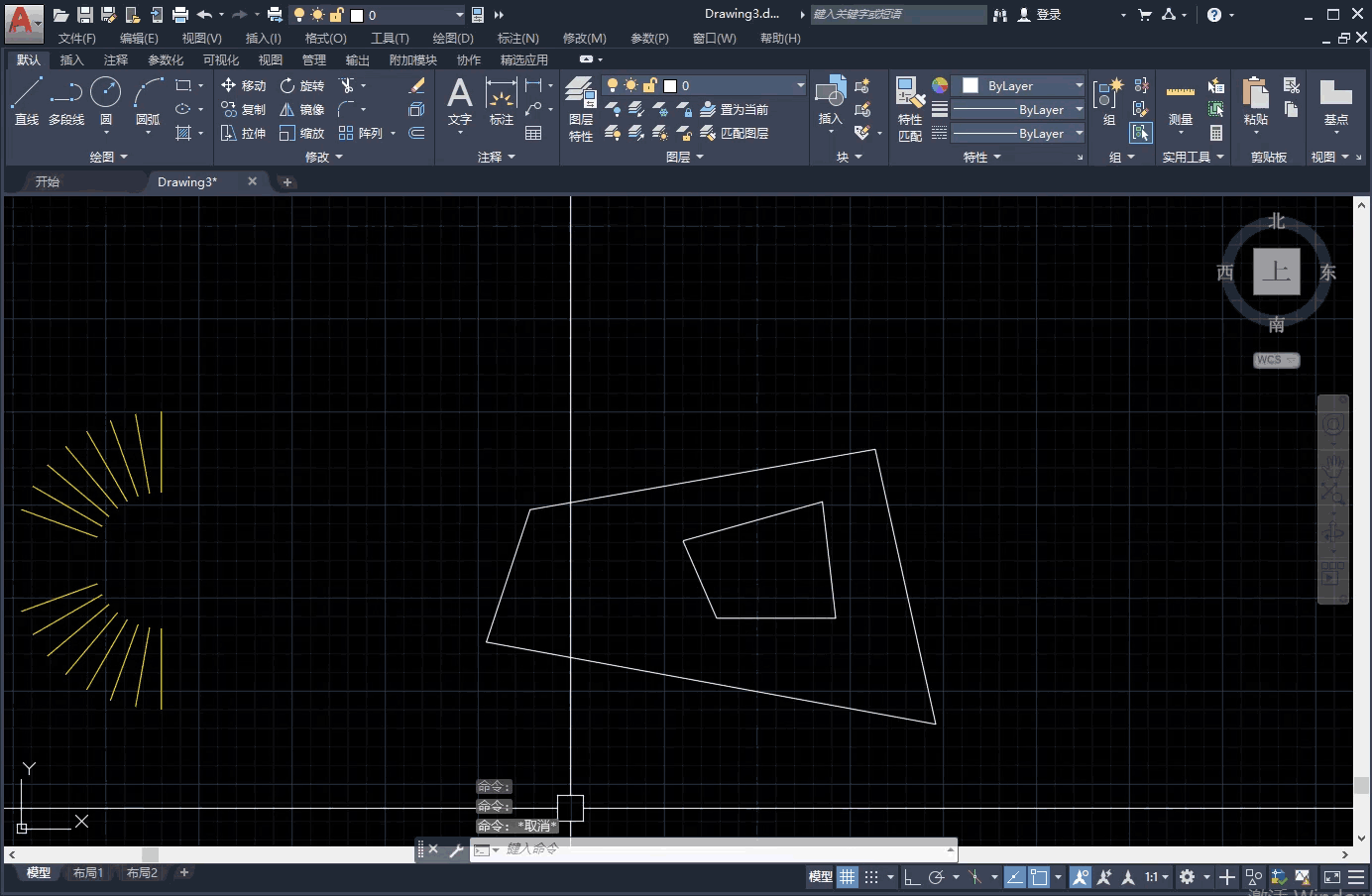
Task: Expand the Utilities (实用工具) panel
Action: click(1194, 157)
